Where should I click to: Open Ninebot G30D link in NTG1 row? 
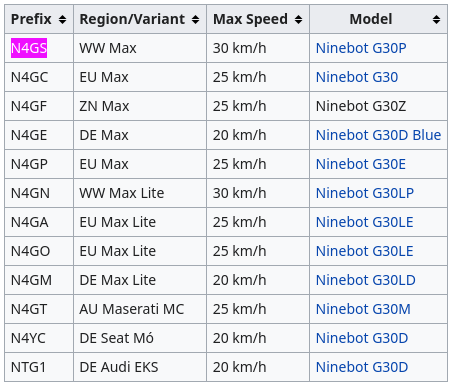click(362, 367)
